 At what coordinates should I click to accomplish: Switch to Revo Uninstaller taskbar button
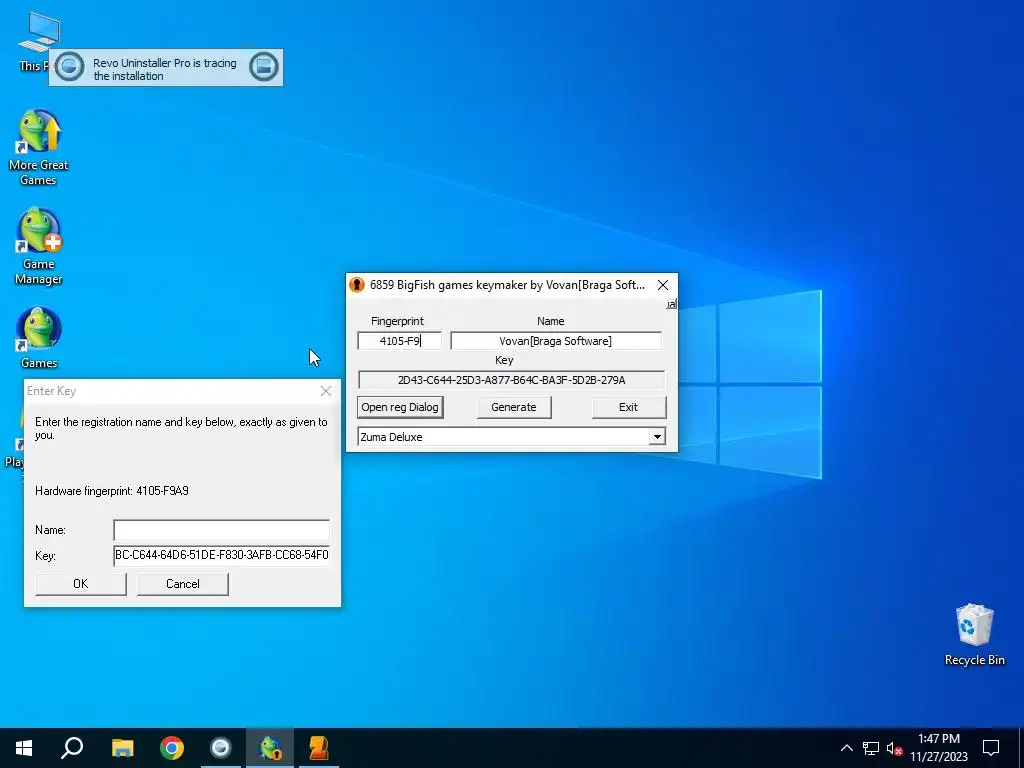221,748
